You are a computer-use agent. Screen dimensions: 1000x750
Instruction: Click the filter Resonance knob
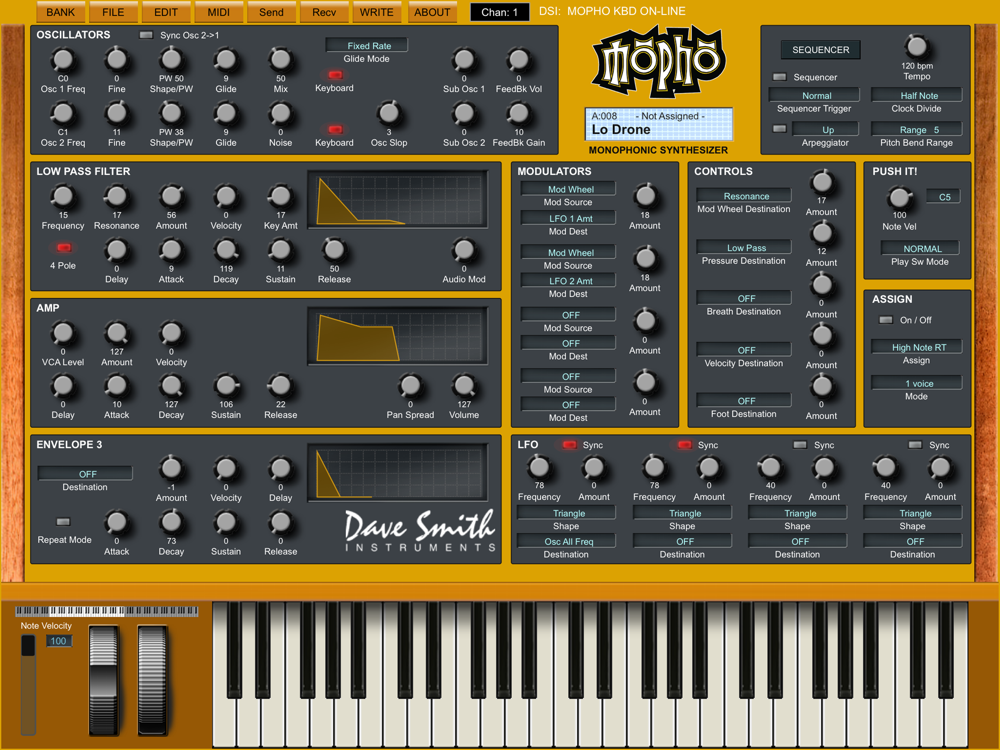click(117, 196)
